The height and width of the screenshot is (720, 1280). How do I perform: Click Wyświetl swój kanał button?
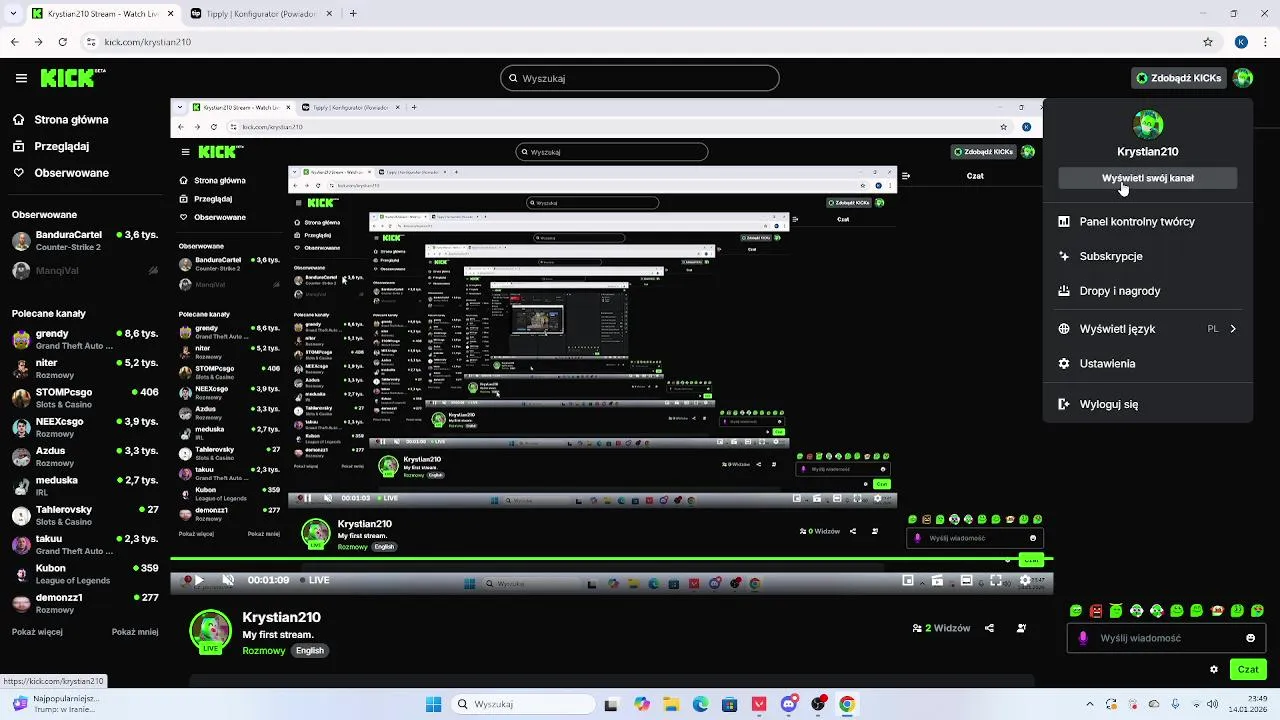(x=1148, y=178)
